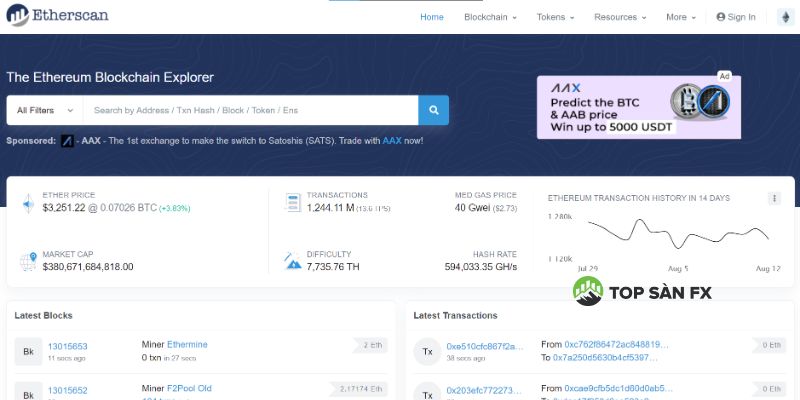
Task: Open block 13015653
Action: pyautogui.click(x=67, y=346)
